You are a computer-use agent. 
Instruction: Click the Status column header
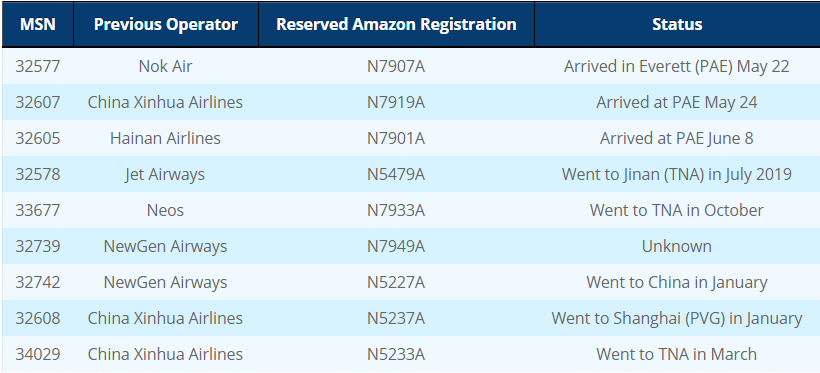677,25
